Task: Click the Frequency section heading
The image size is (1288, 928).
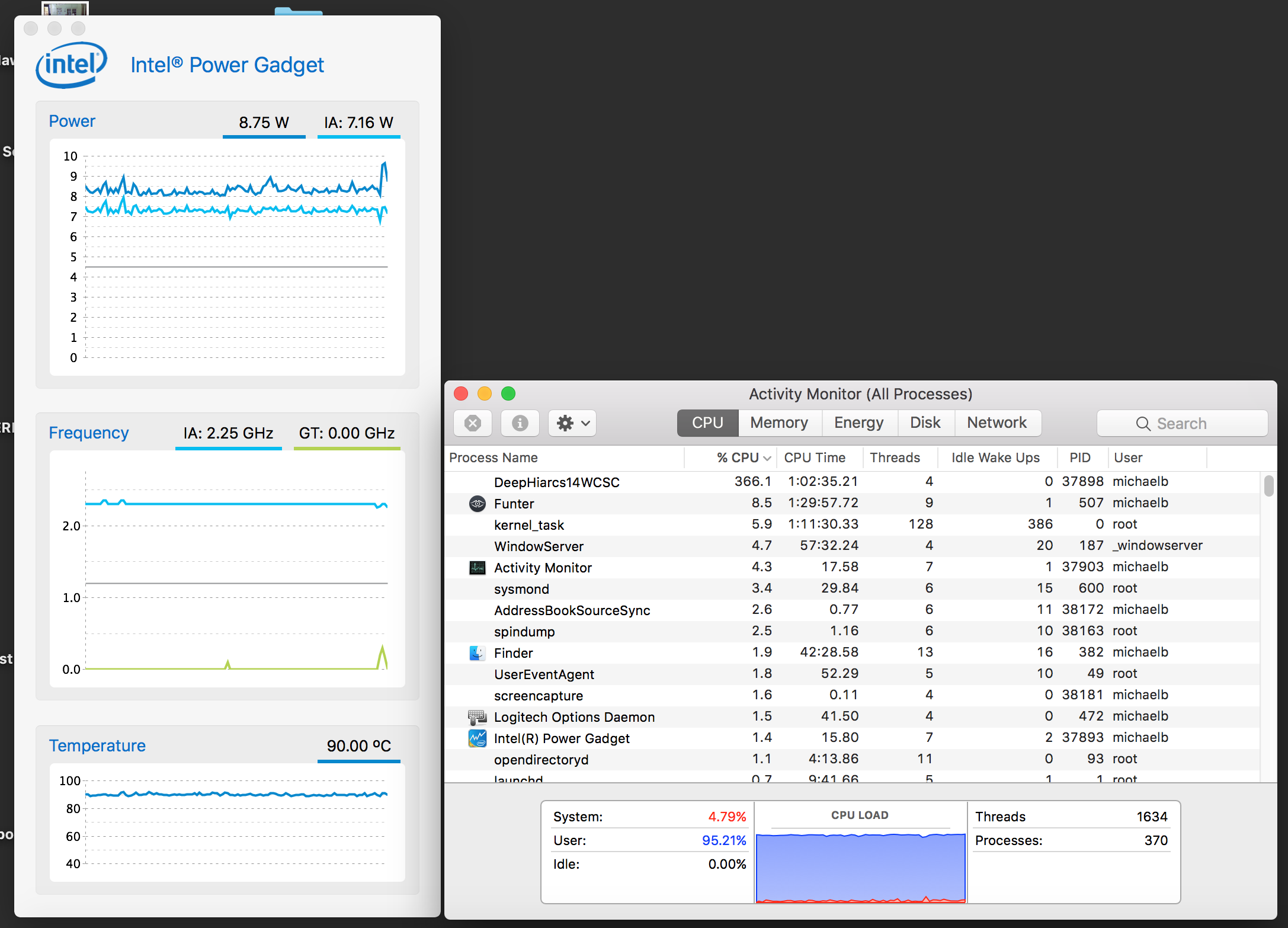Action: point(88,433)
